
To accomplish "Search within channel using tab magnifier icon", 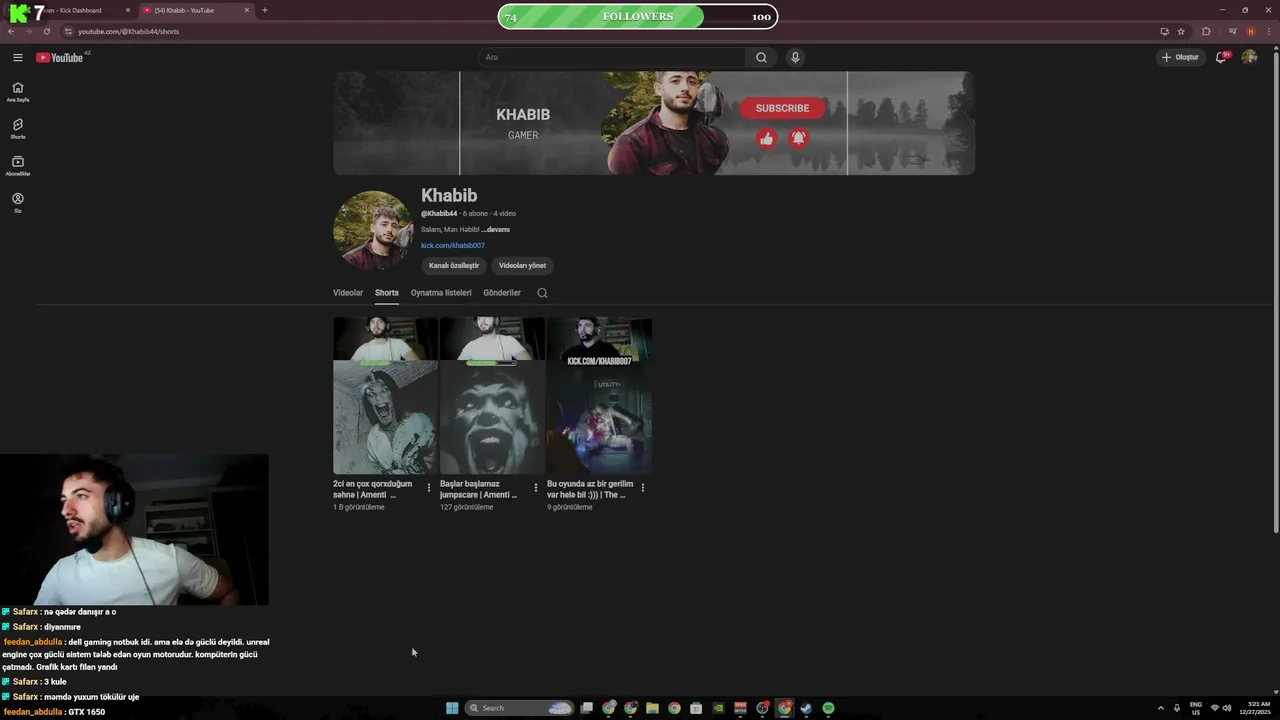I will tap(542, 293).
